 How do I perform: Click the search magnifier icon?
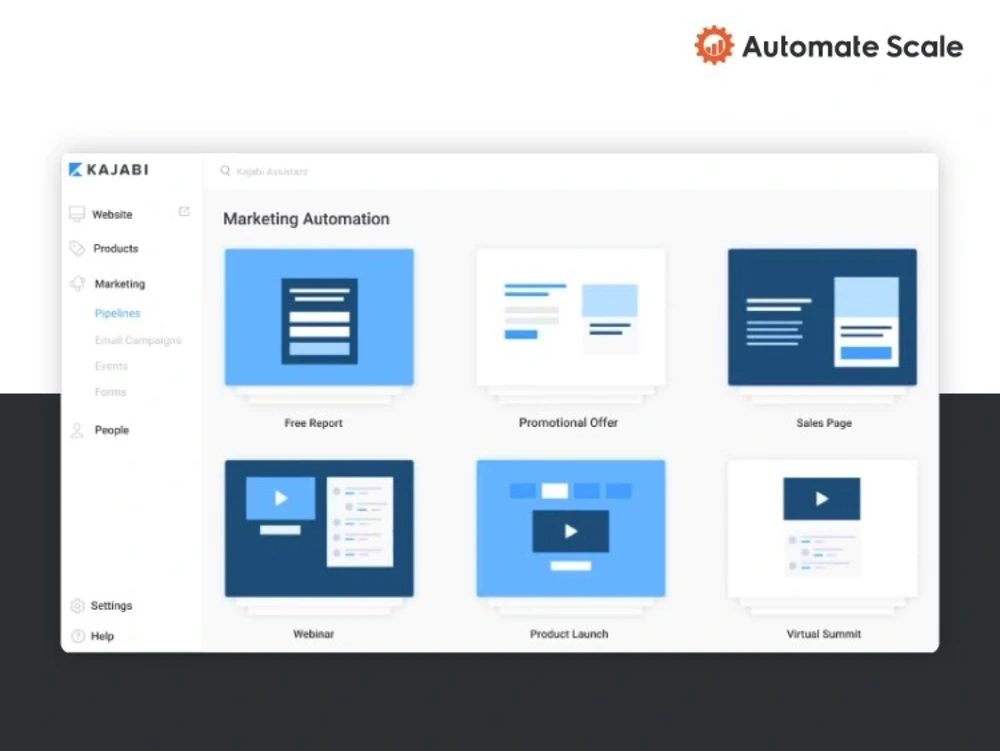tap(225, 171)
